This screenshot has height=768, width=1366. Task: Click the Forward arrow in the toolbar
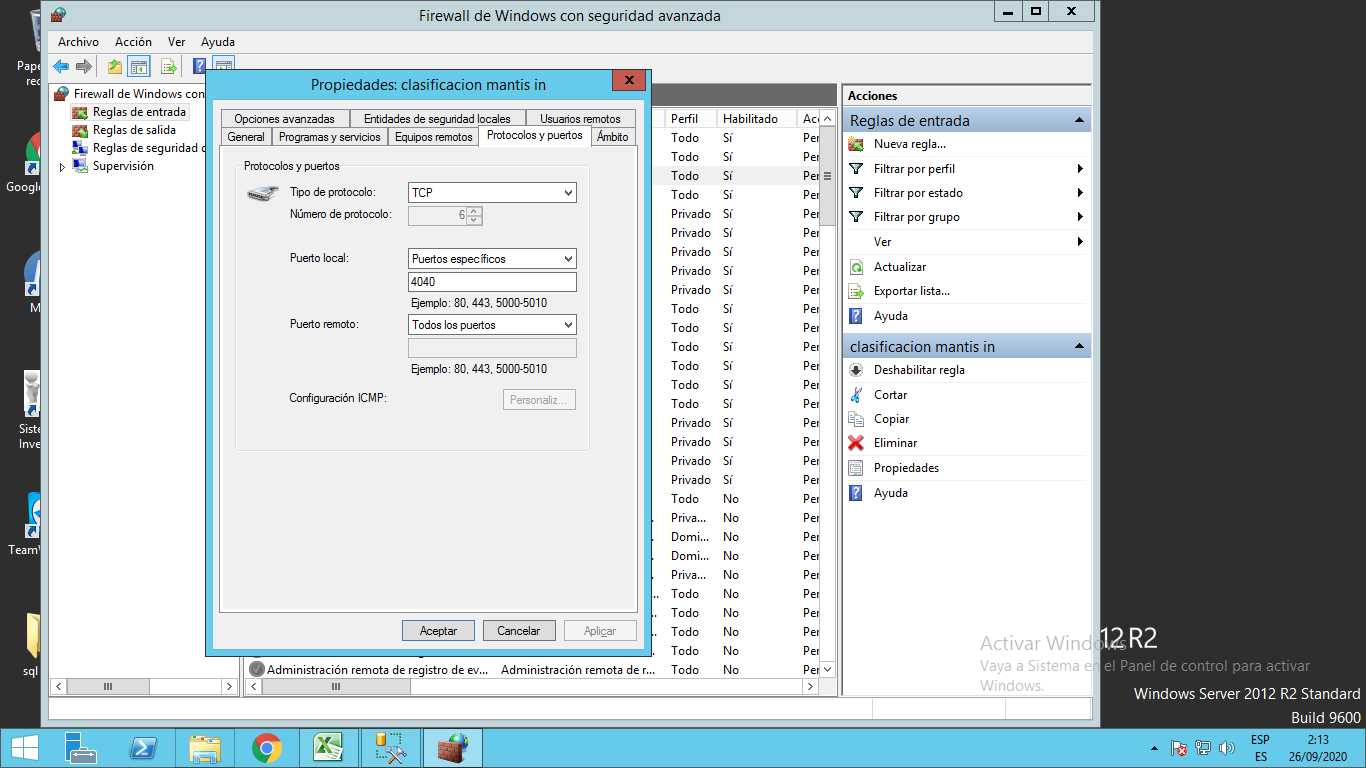pyautogui.click(x=84, y=66)
